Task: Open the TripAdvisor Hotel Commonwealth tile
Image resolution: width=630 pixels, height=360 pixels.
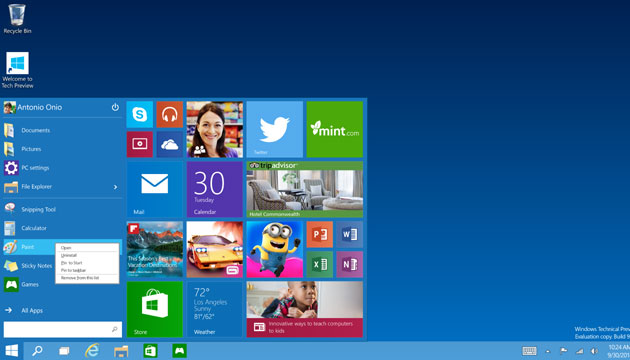Action: (x=305, y=189)
